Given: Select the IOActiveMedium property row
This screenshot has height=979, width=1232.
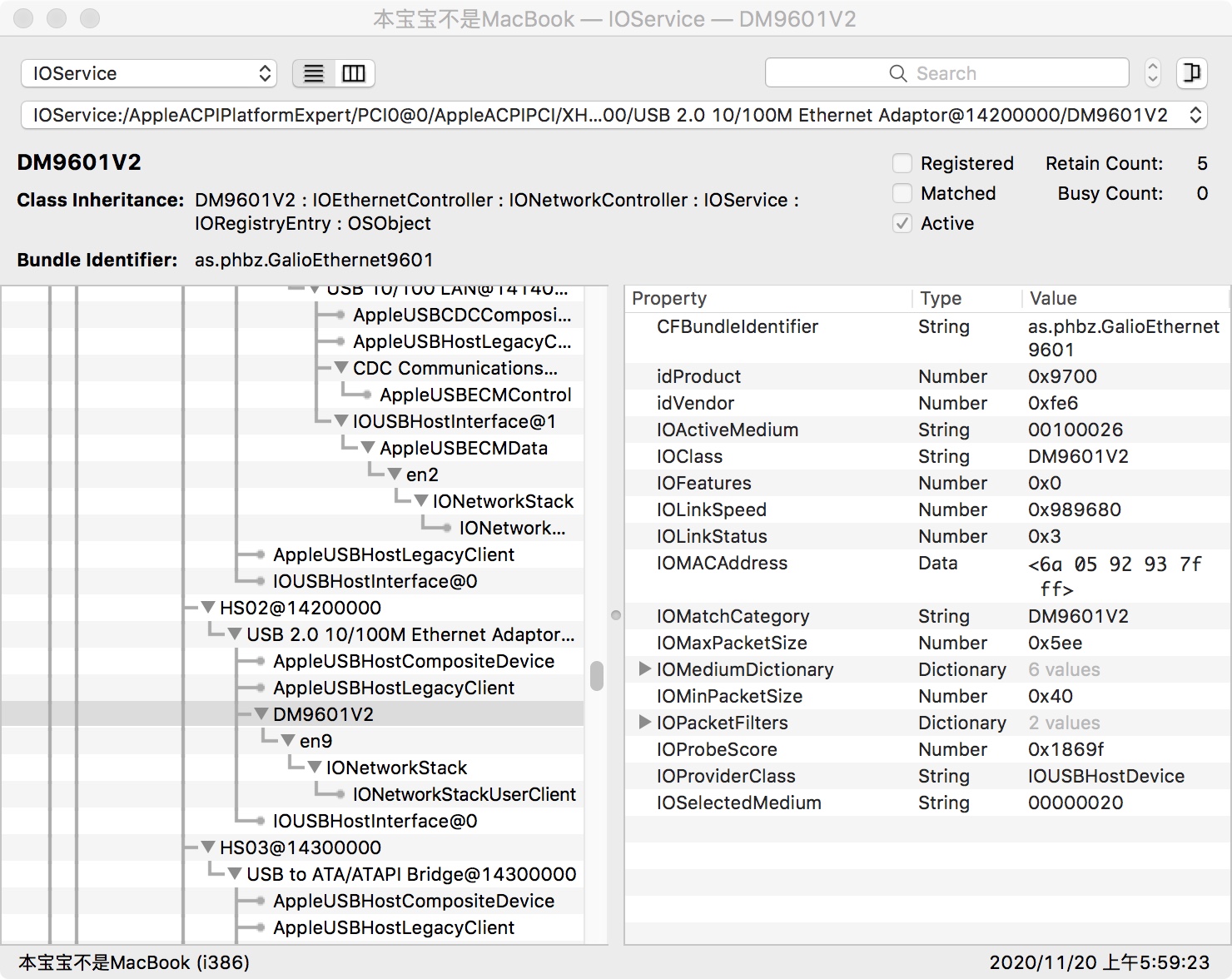Looking at the screenshot, I should tap(927, 430).
